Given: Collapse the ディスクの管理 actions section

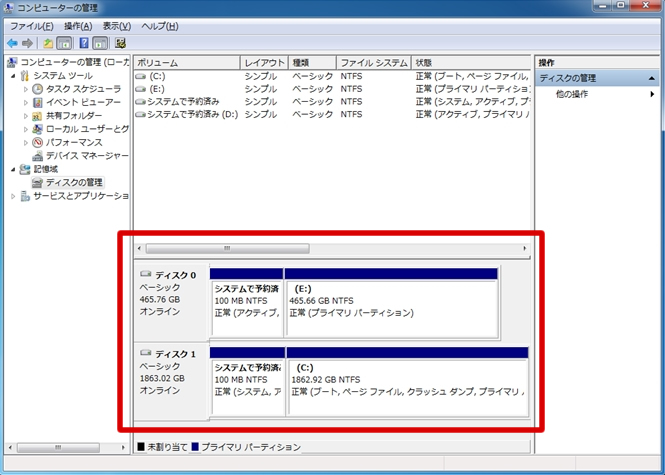Looking at the screenshot, I should (x=651, y=78).
